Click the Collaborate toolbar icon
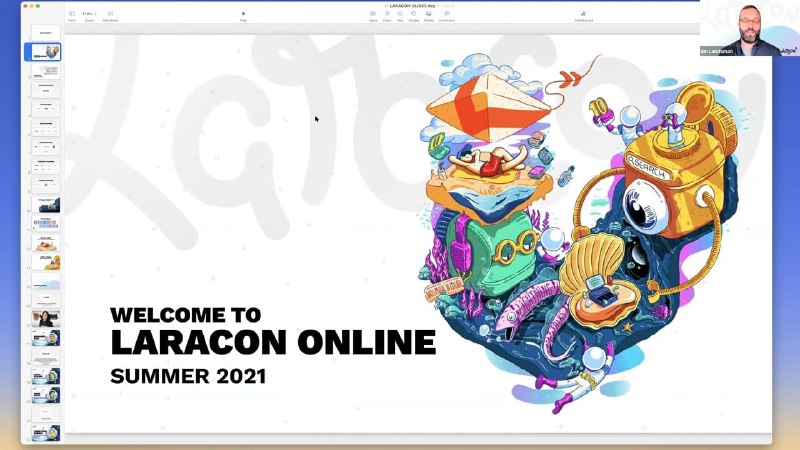Screen dimensions: 800x450 coord(584,16)
